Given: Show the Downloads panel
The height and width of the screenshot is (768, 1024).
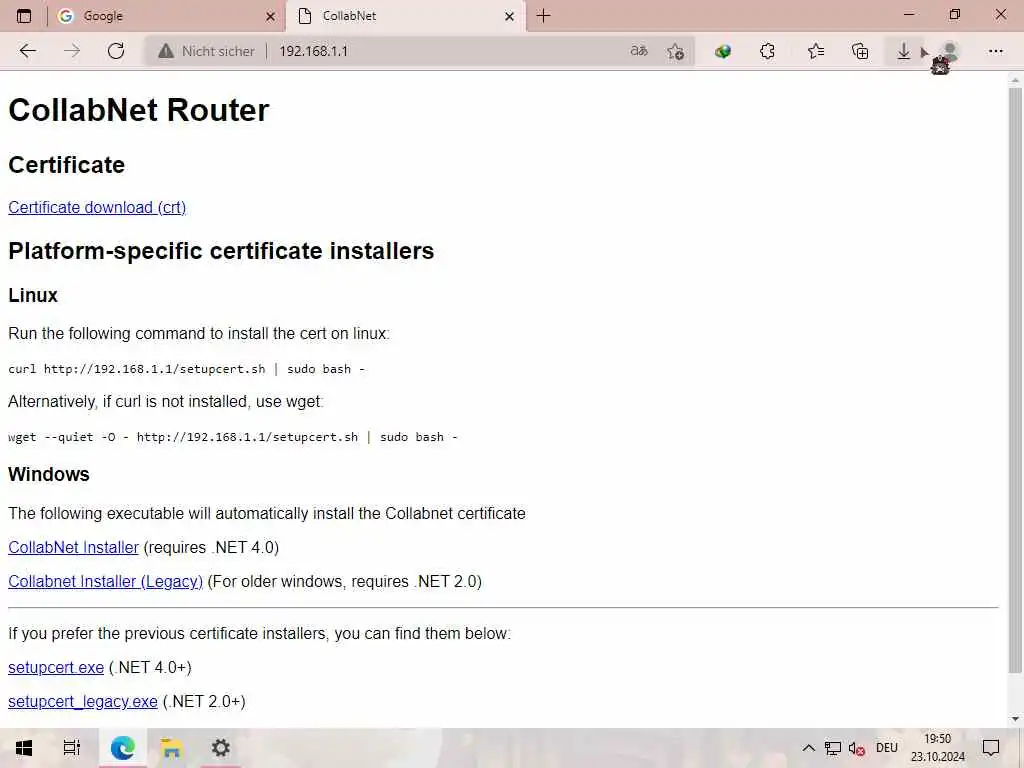Looking at the screenshot, I should [x=903, y=51].
